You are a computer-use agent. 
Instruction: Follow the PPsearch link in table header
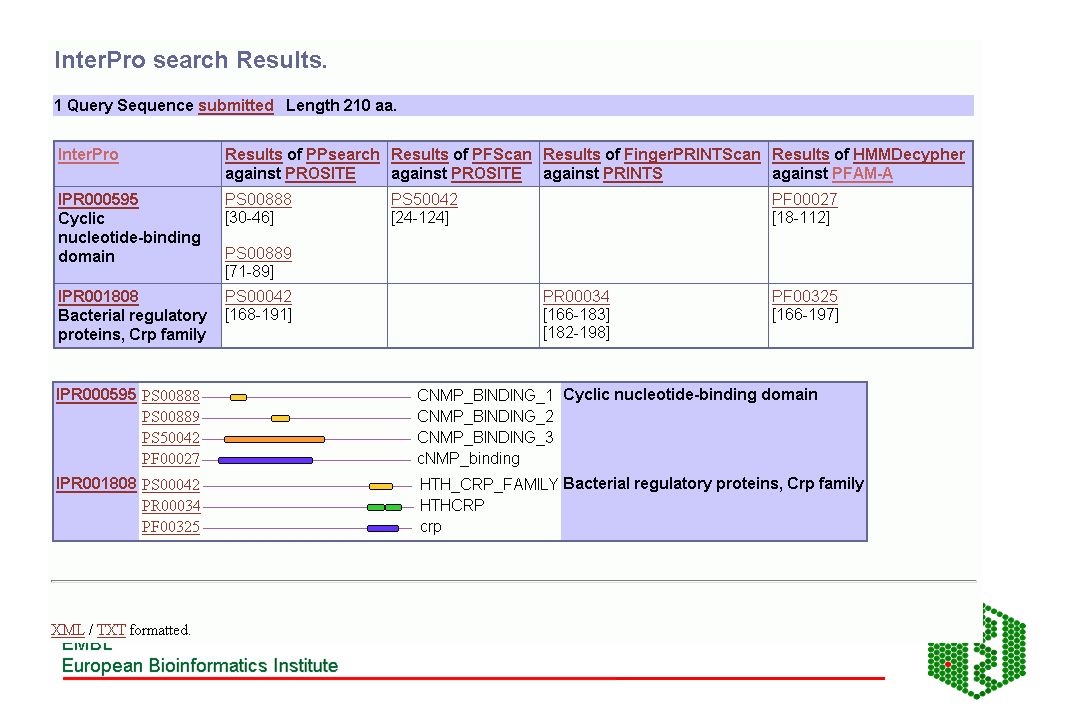(342, 154)
